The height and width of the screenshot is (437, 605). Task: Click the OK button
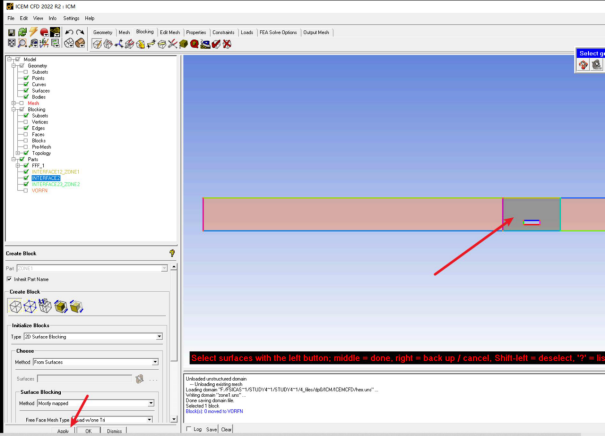(88, 431)
